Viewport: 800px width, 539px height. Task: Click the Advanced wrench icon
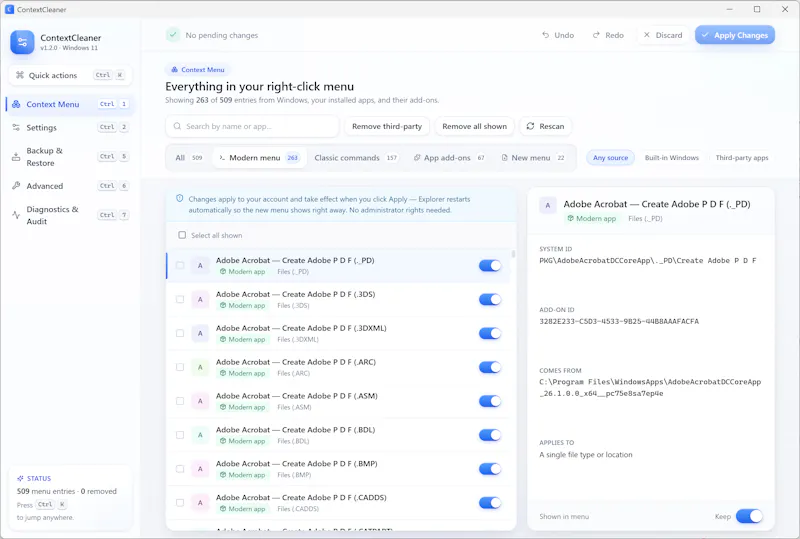click(16, 186)
